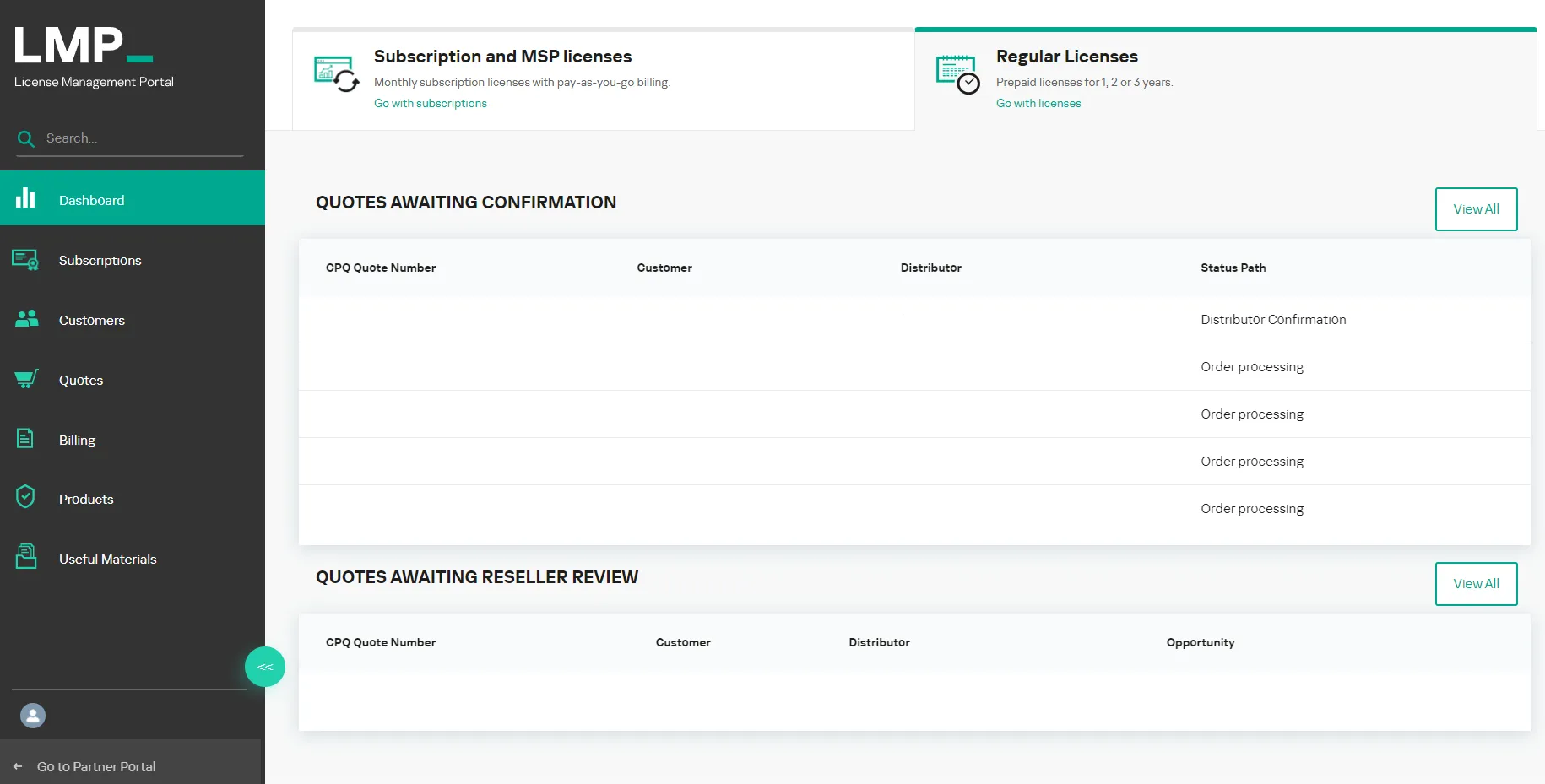Collapse the sidebar with the << chevron
The height and width of the screenshot is (784, 1545).
tap(264, 666)
